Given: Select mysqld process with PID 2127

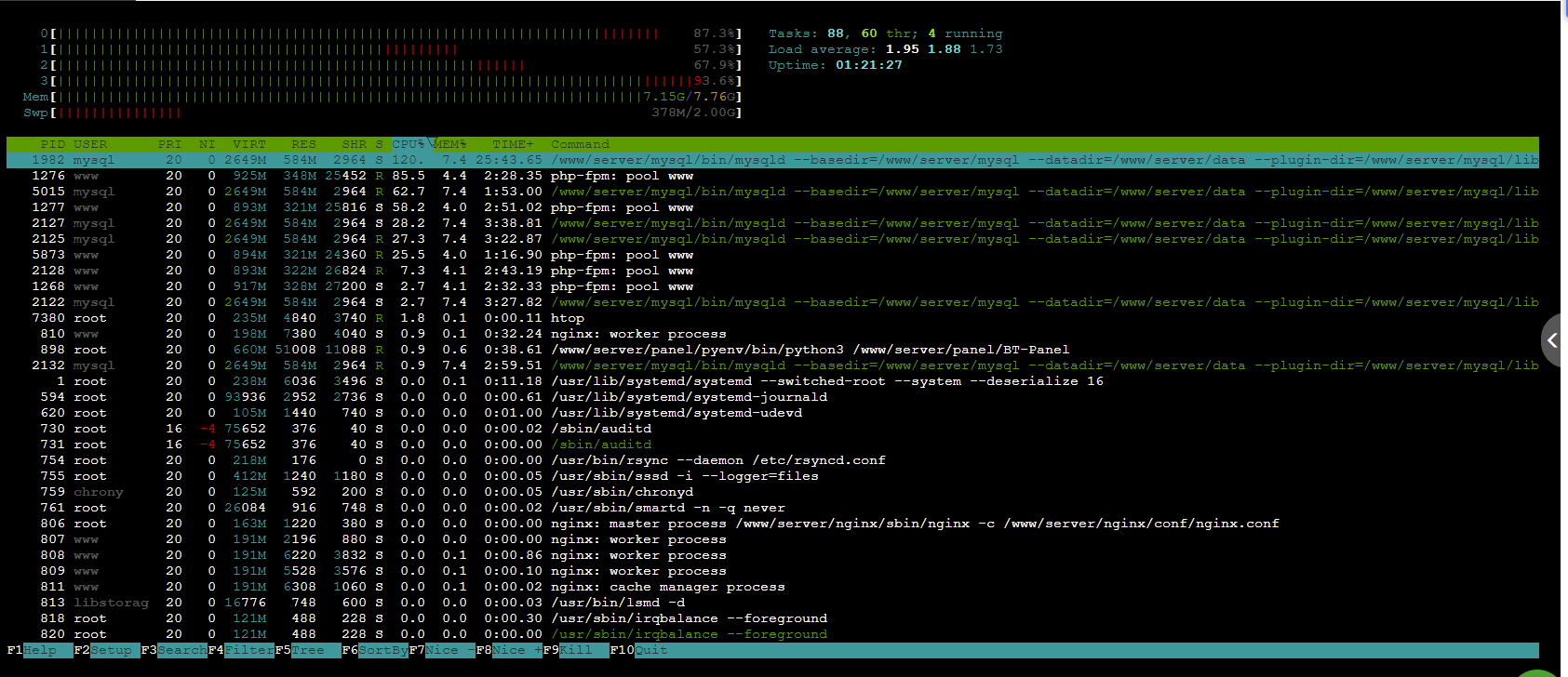Looking at the screenshot, I should tap(772, 223).
